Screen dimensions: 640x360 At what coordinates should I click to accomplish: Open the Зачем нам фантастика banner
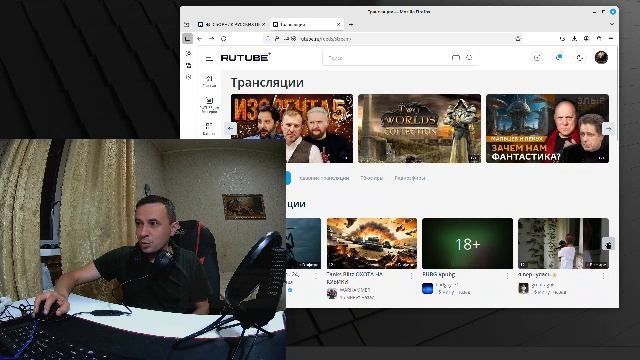547,129
